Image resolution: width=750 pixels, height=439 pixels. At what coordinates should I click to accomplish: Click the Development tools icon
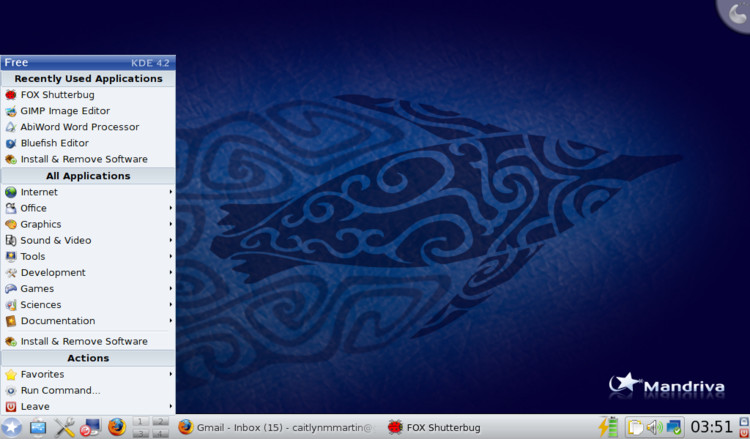tap(11, 273)
